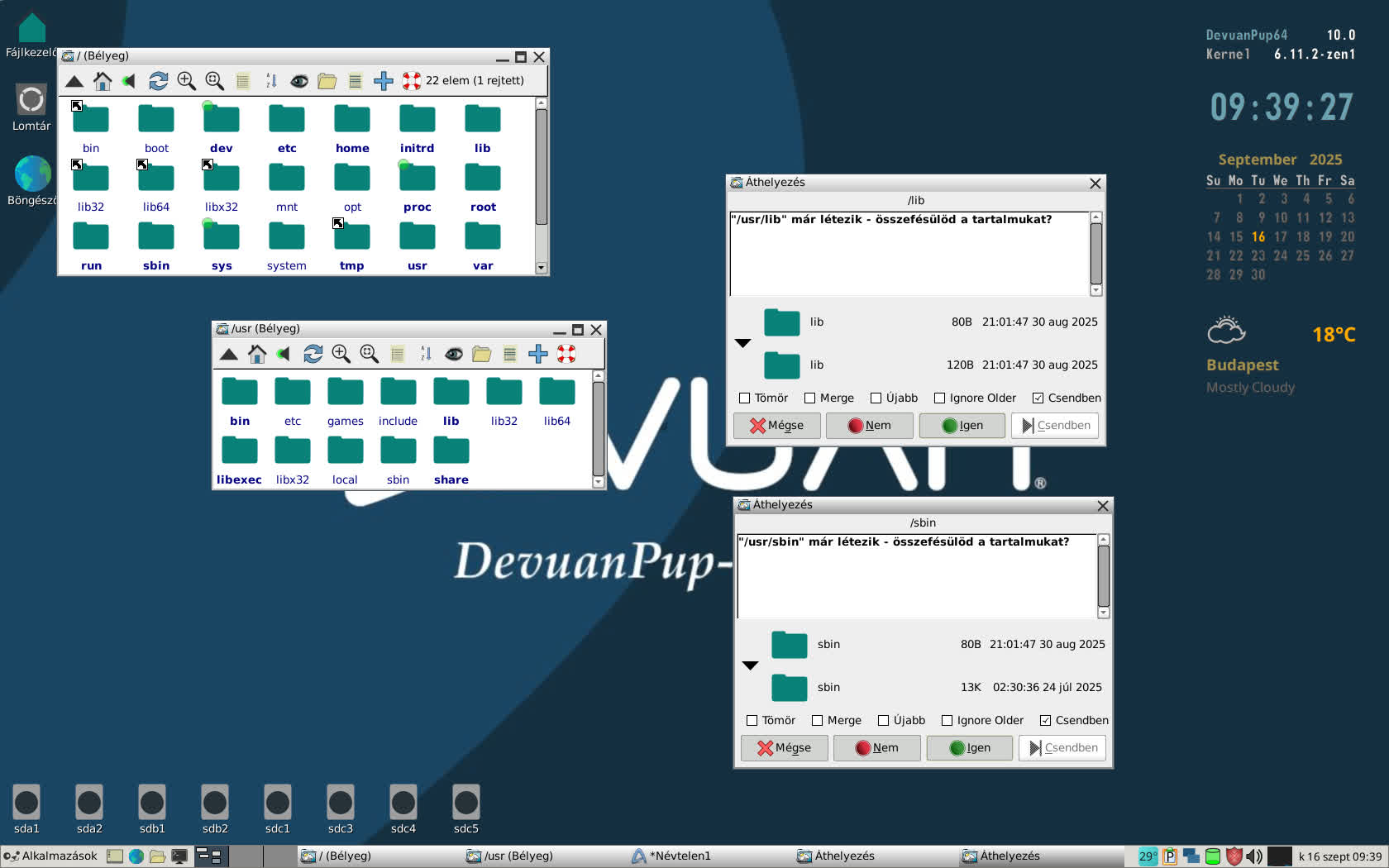The image size is (1389, 868).
Task: Click scrollbar down arrow in /lib message box
Action: click(x=1096, y=290)
